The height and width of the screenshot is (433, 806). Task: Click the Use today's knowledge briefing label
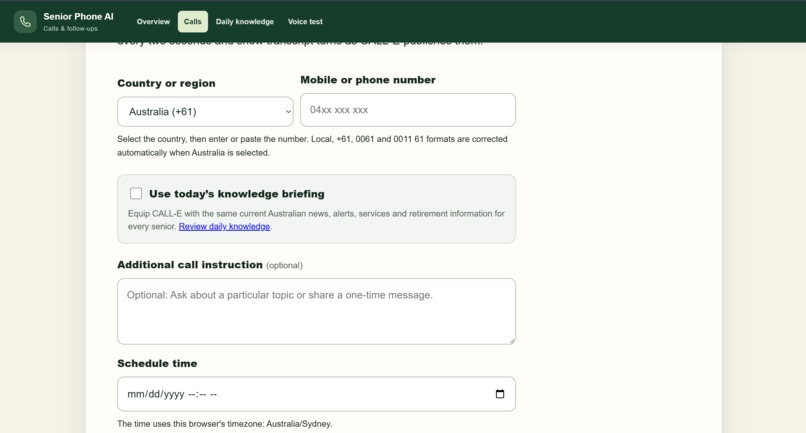tap(236, 194)
